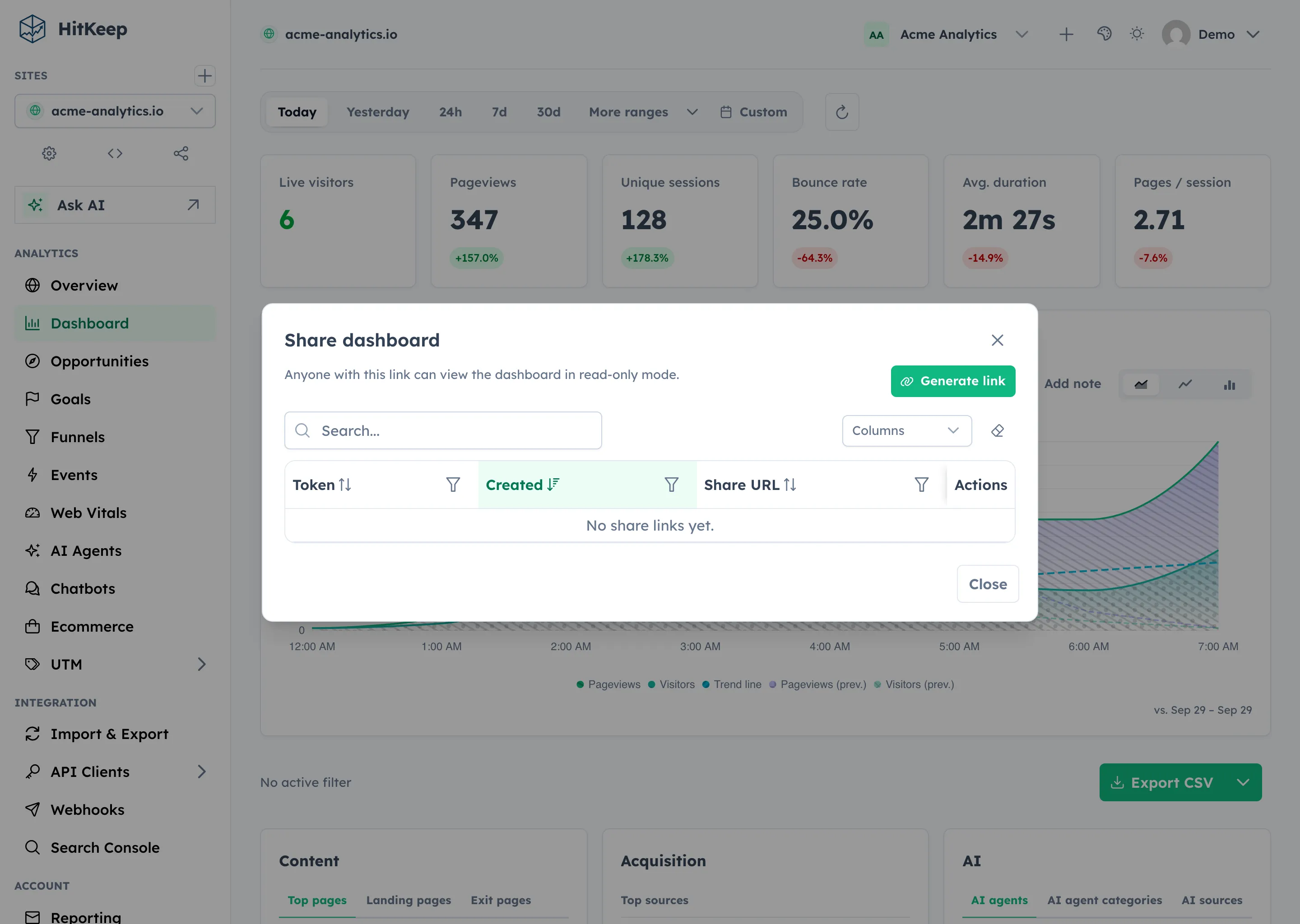Click the share icon under site selector
The width and height of the screenshot is (1300, 924).
[x=181, y=153]
